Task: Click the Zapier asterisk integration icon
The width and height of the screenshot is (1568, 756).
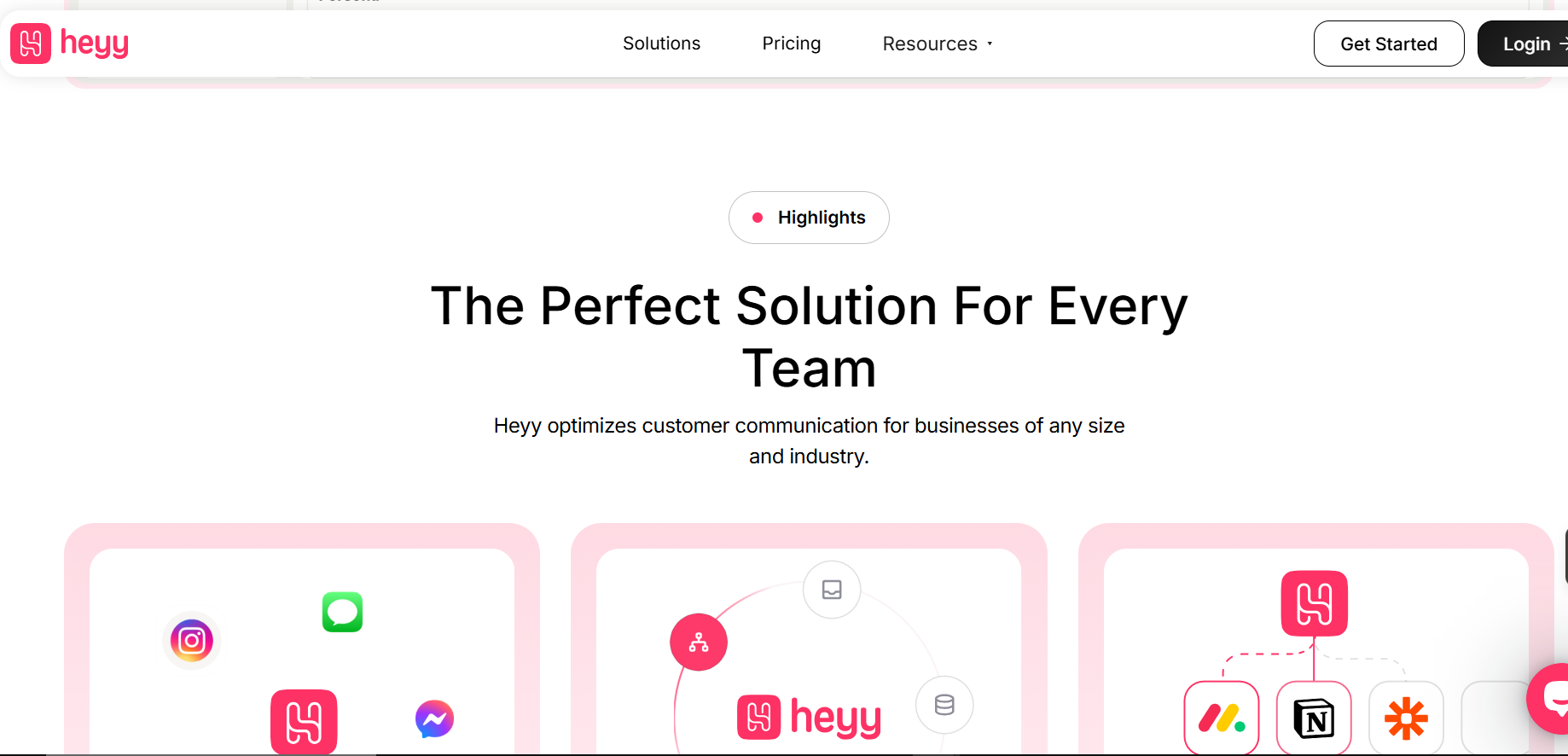Action: tap(1406, 718)
